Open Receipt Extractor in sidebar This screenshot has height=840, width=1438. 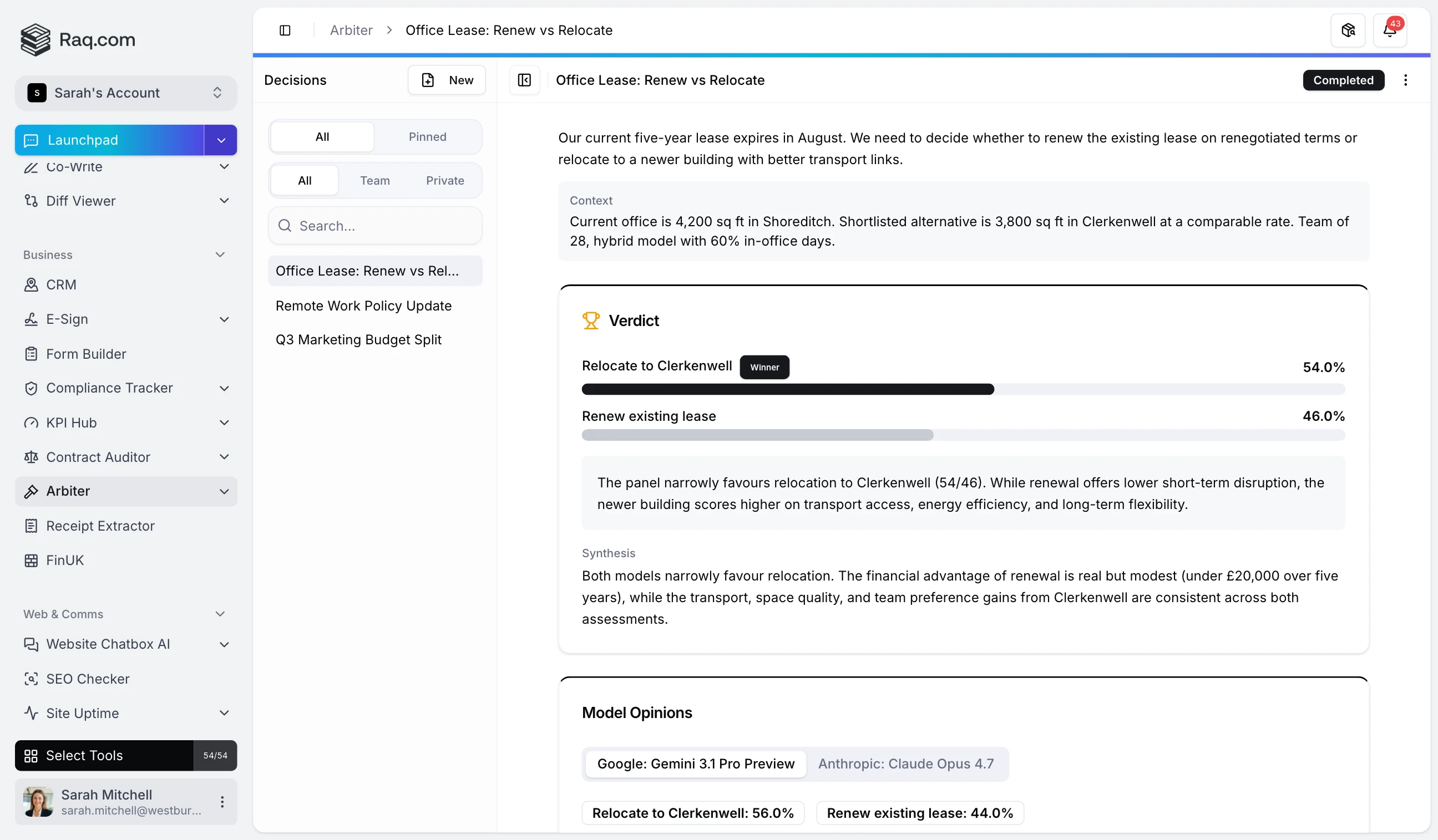pos(100,525)
